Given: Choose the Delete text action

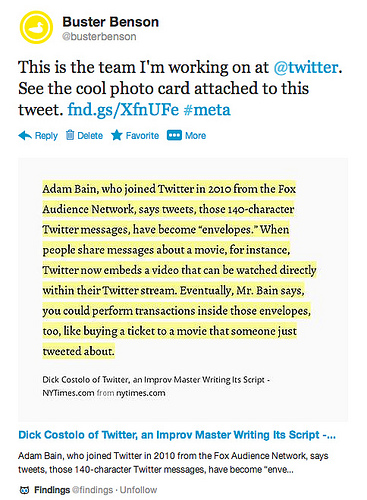Looking at the screenshot, I should pyautogui.click(x=90, y=136).
